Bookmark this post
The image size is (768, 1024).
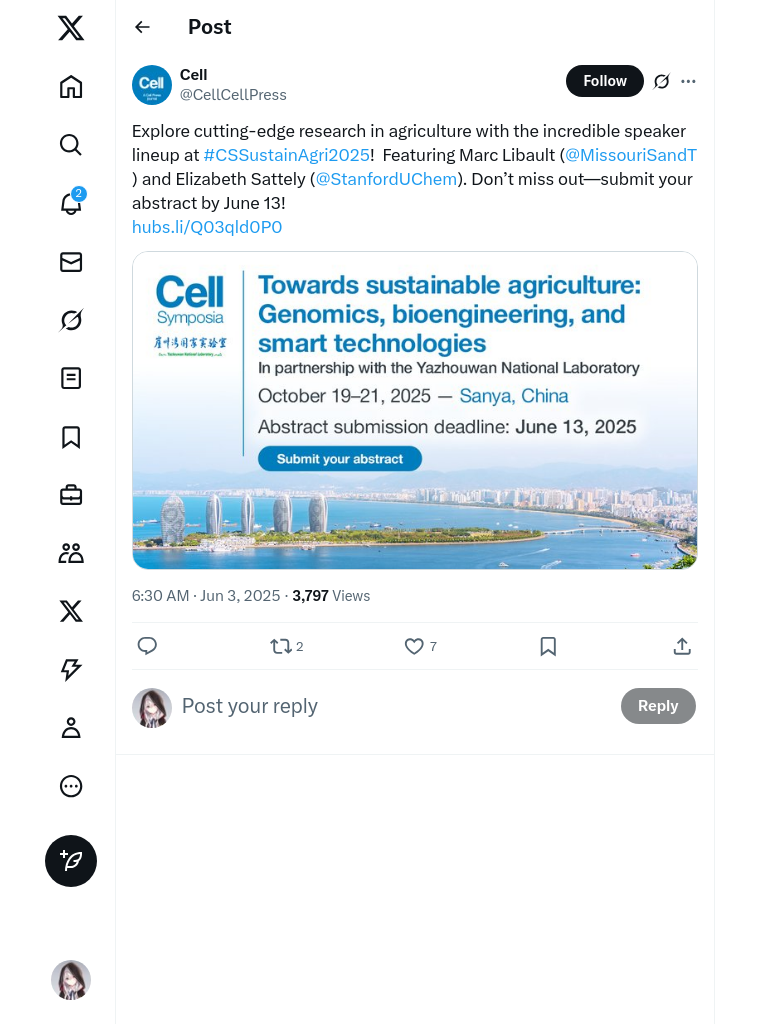tap(548, 647)
